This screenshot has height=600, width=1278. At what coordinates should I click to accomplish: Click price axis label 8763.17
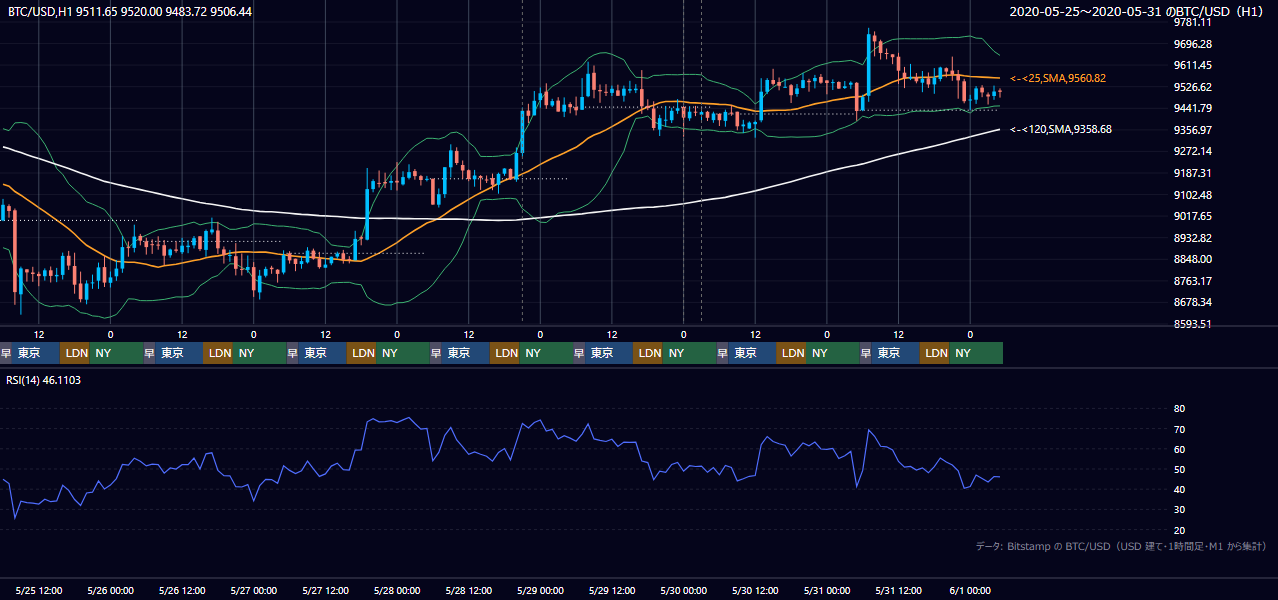[1193, 281]
